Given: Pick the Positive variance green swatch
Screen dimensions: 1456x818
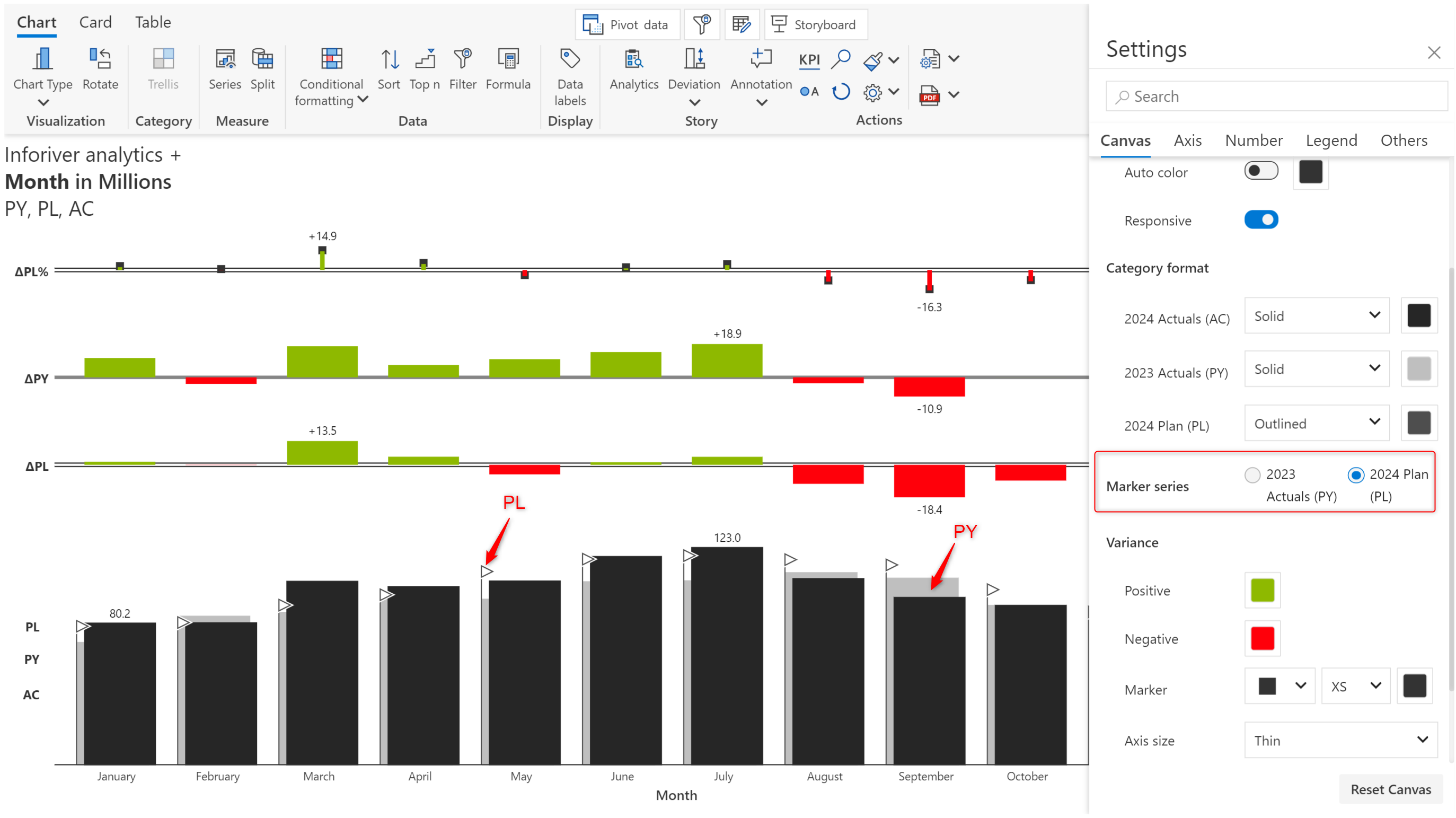Looking at the screenshot, I should coord(1262,590).
